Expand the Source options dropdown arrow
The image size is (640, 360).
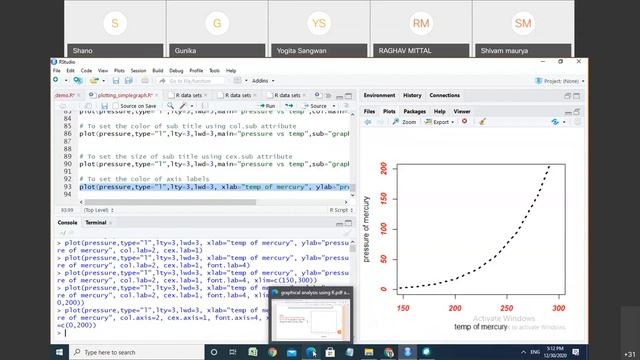point(333,106)
